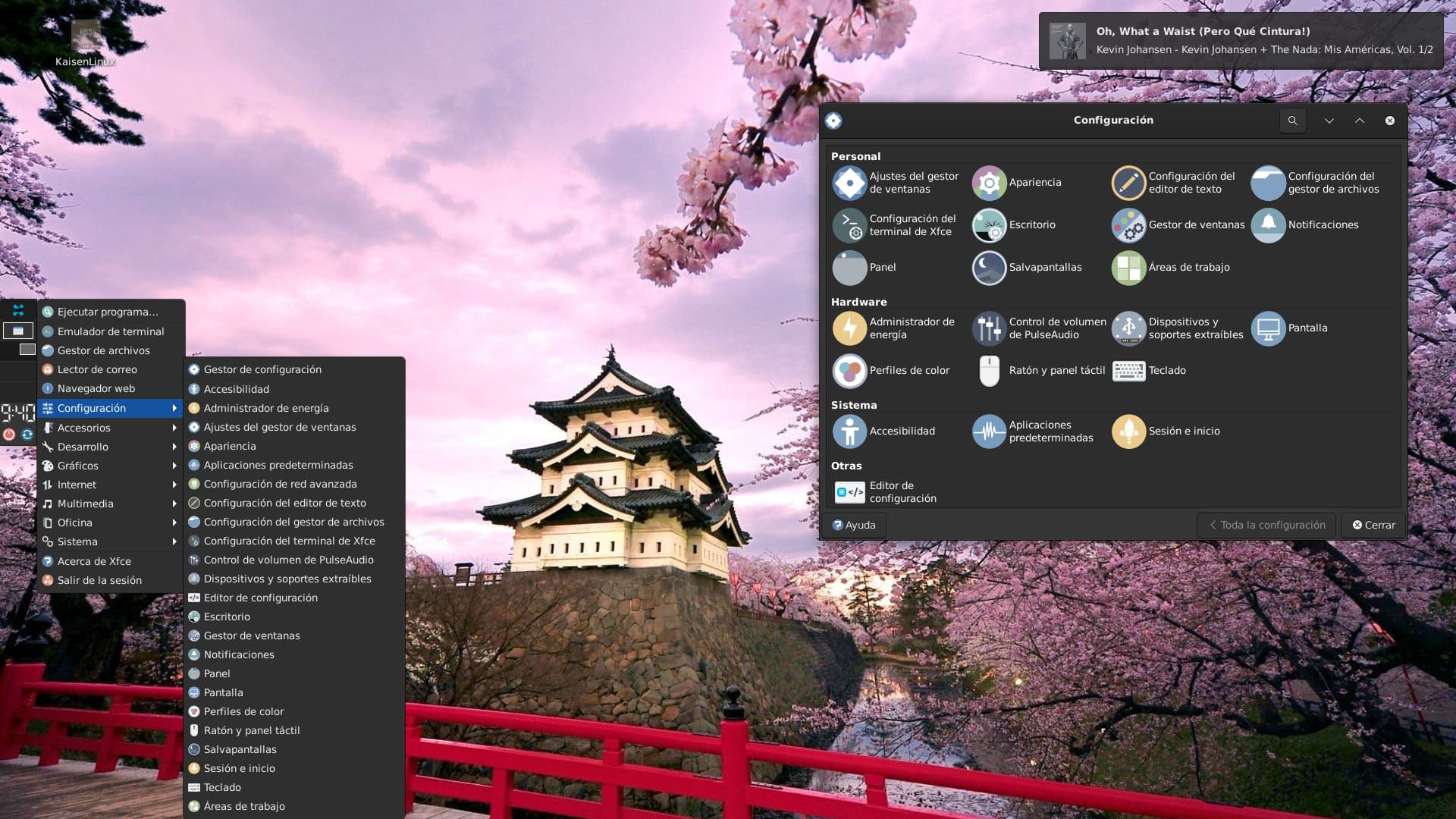Image resolution: width=1456 pixels, height=819 pixels.
Task: Open Ratón y panel táctil settings
Action: (x=989, y=371)
